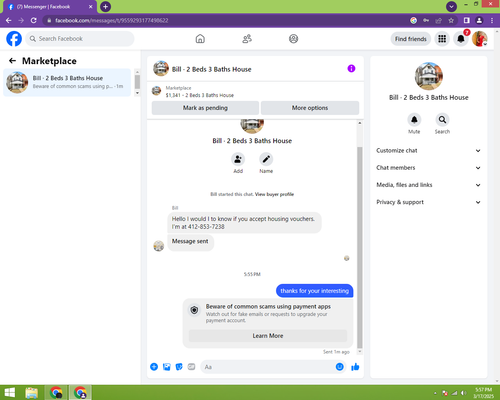500x400 pixels.
Task: Focus the Search Facebook field
Action: (80, 39)
